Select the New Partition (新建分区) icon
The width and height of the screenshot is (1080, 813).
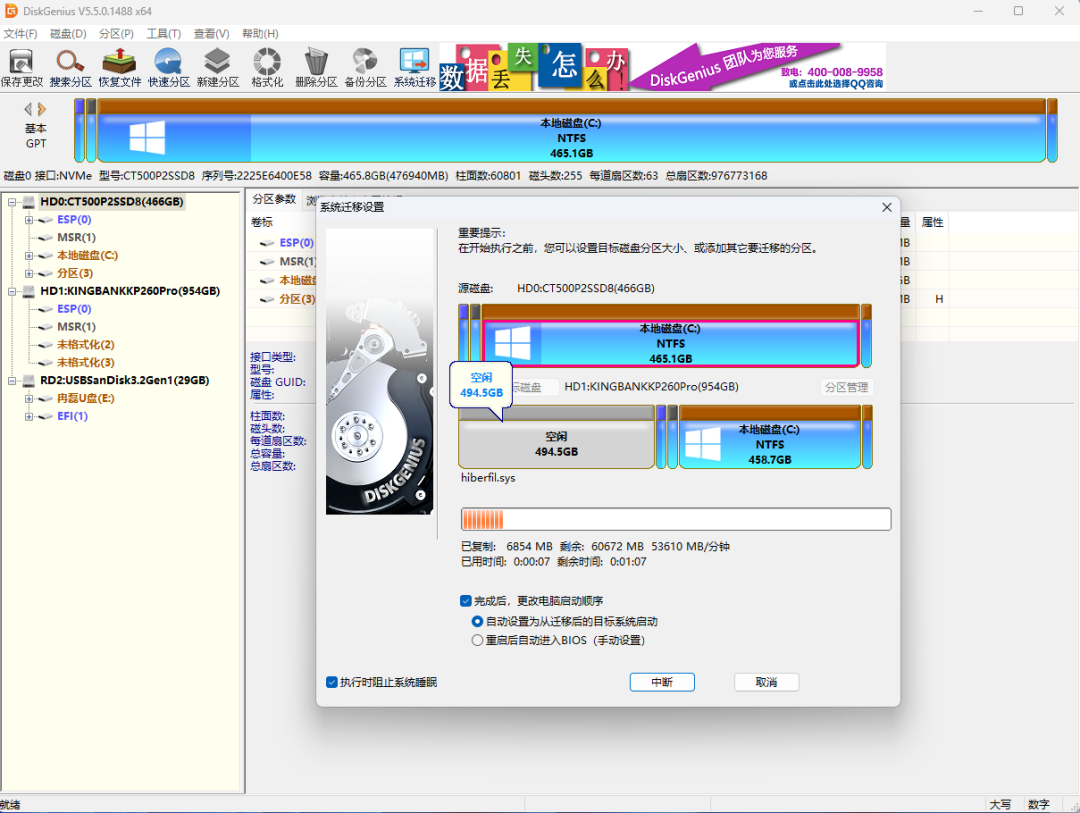click(x=218, y=68)
